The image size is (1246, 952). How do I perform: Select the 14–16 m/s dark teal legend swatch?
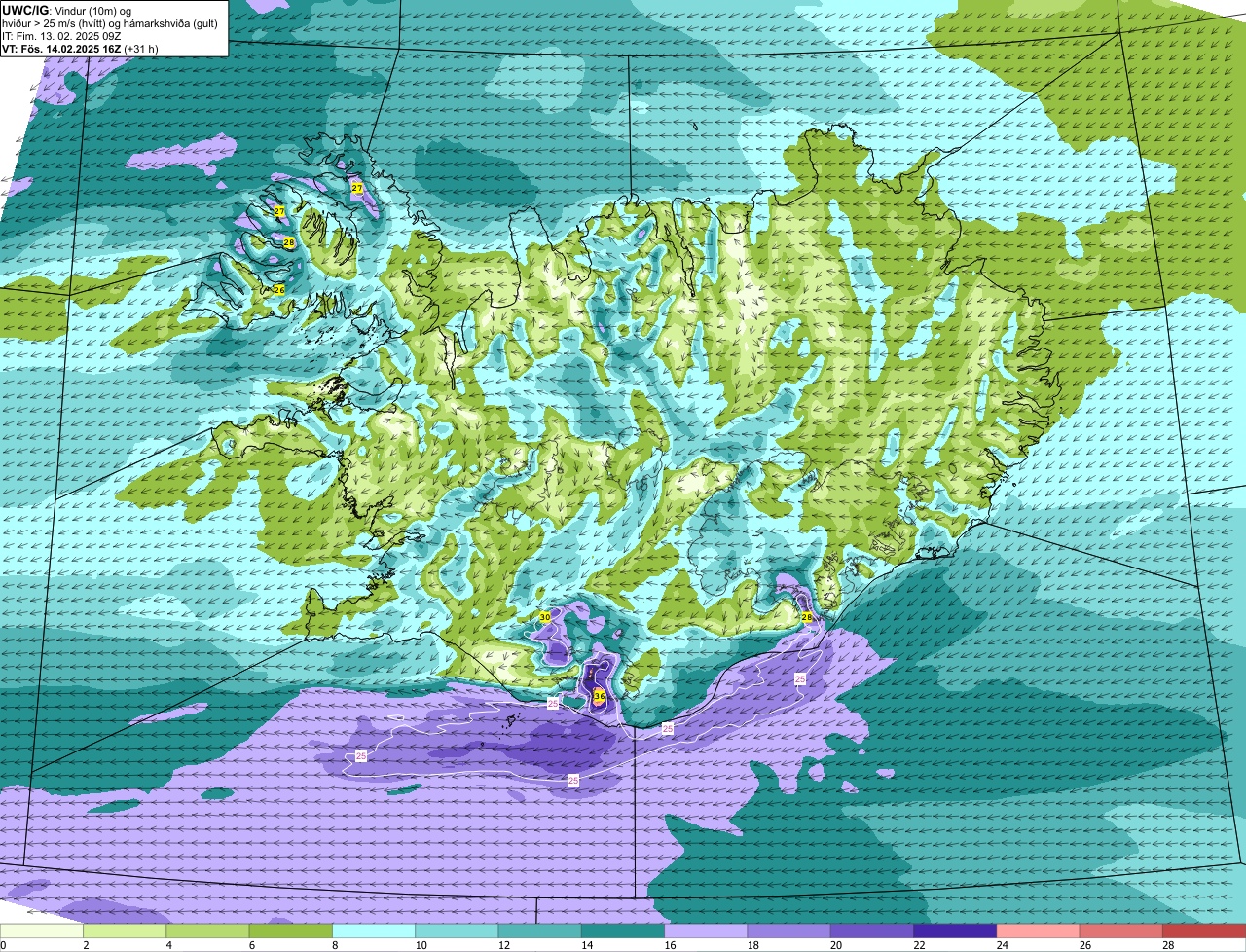click(x=623, y=931)
